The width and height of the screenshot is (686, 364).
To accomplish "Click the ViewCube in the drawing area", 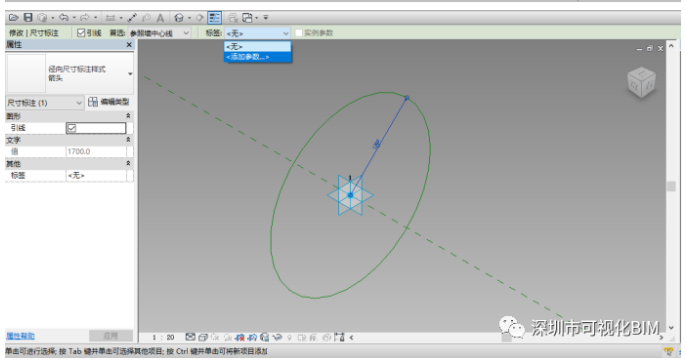I will pos(641,82).
